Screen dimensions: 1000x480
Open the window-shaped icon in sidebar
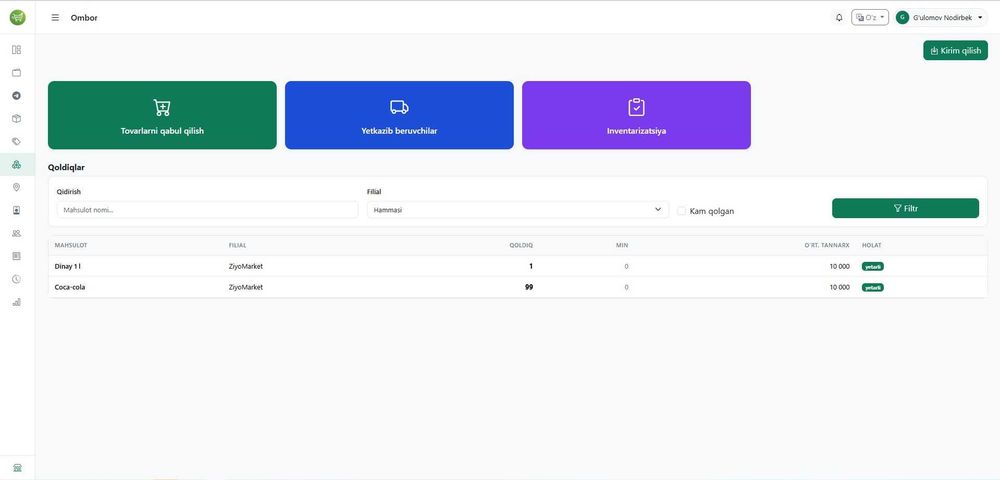coord(17,73)
